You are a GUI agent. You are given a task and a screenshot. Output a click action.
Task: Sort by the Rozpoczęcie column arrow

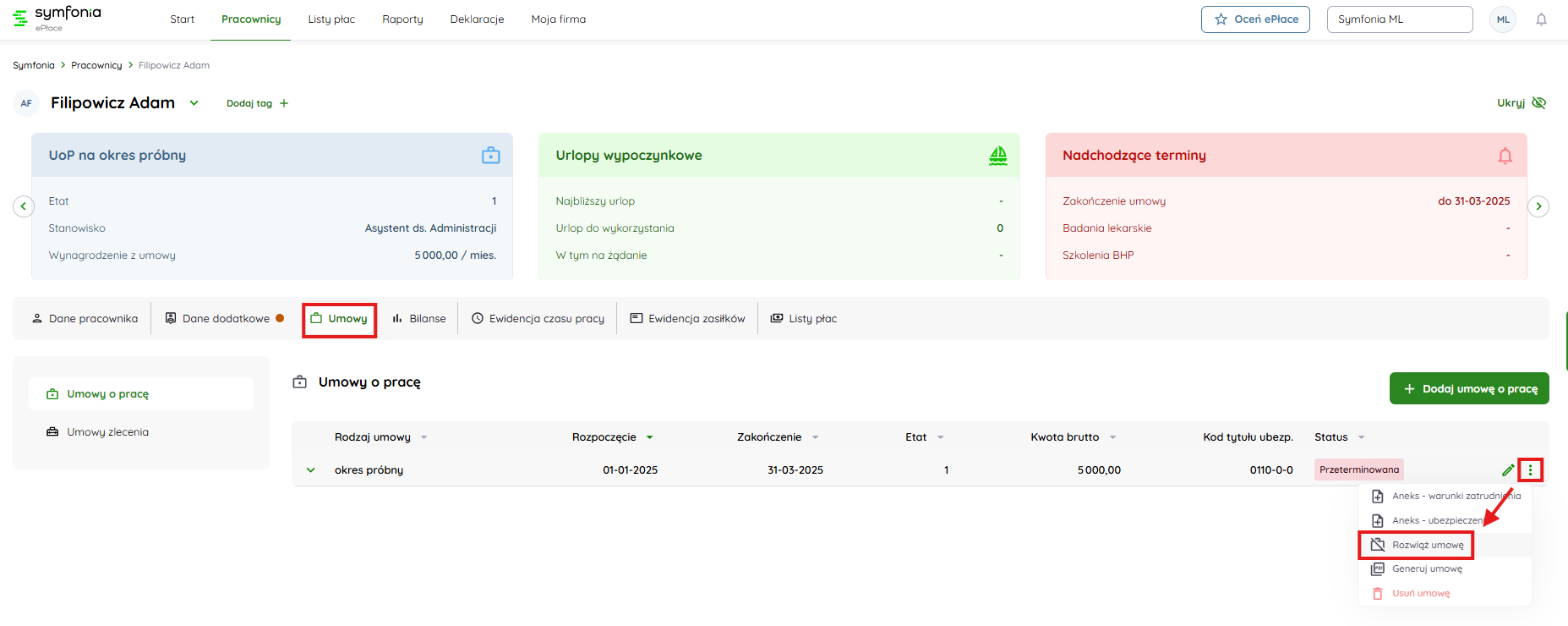[650, 437]
